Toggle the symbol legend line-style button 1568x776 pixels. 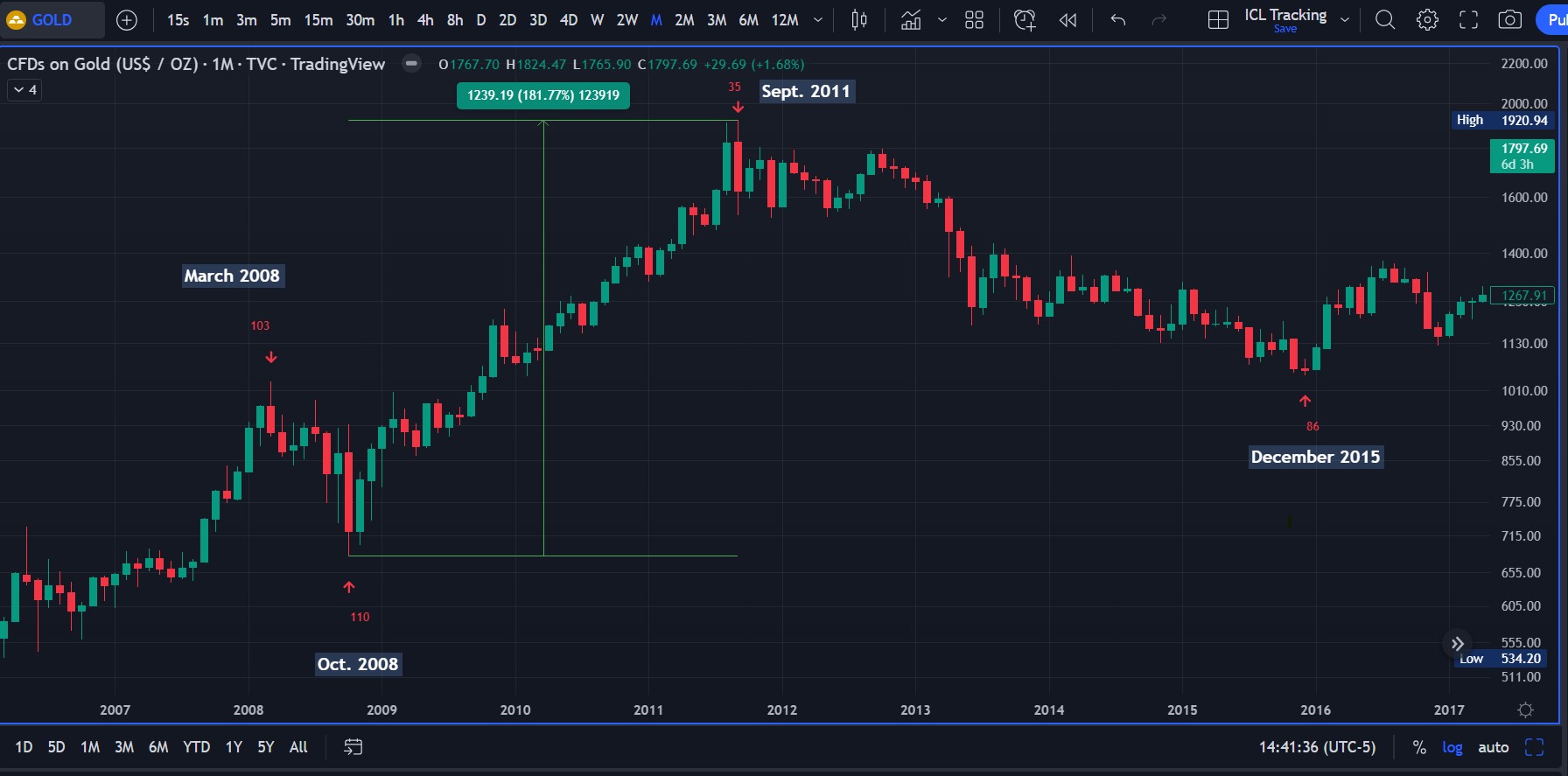click(411, 63)
